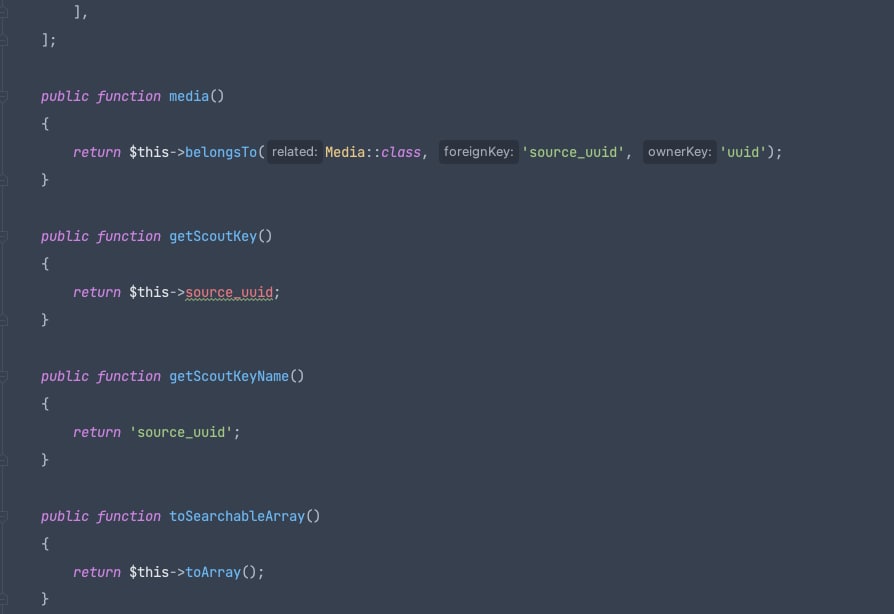This screenshot has height=614, width=894.
Task: Click the 'source_uuid' string in getScoutKeyName
Action: click(181, 432)
